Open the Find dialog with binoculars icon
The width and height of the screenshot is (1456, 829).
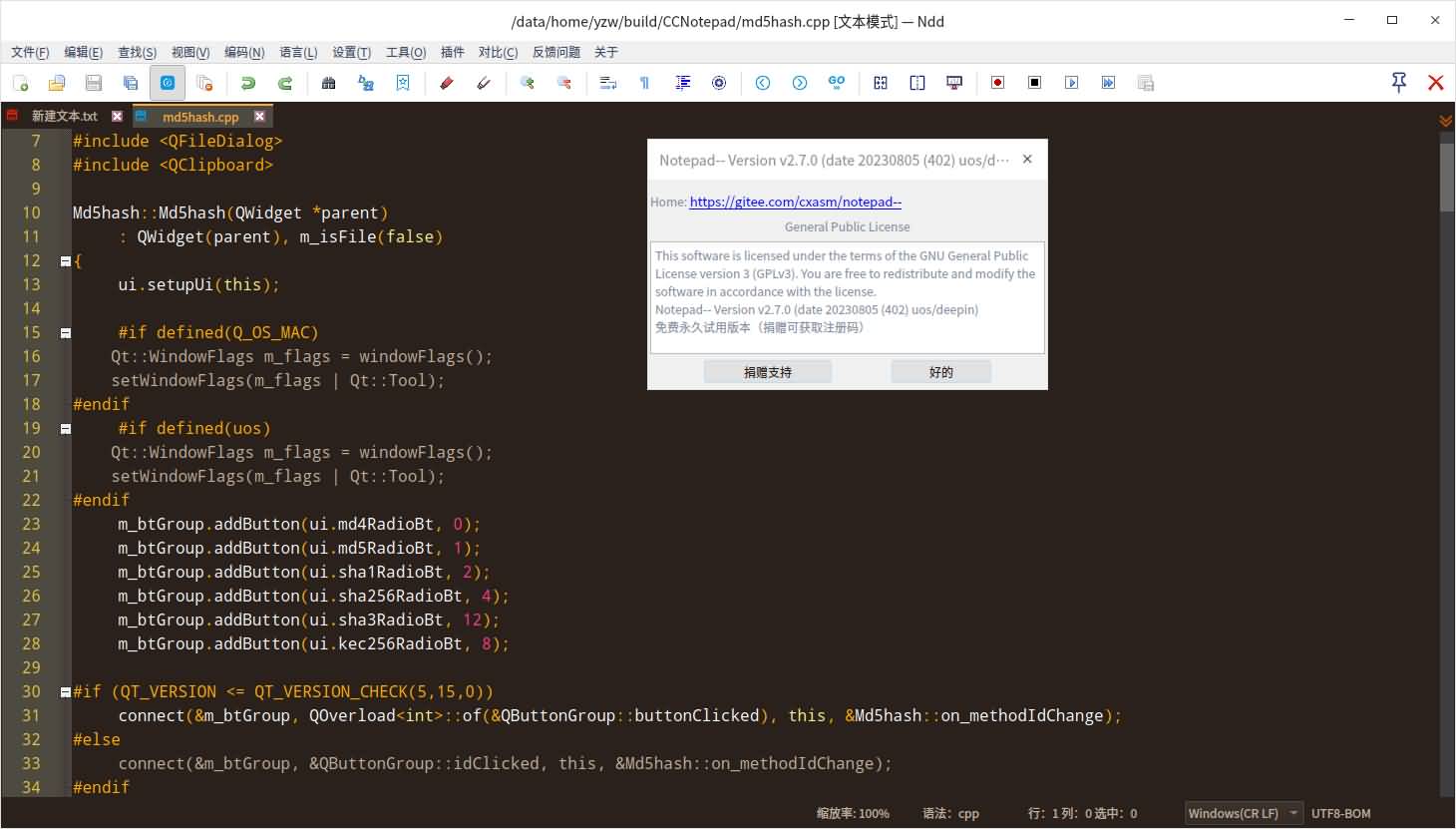[x=329, y=83]
